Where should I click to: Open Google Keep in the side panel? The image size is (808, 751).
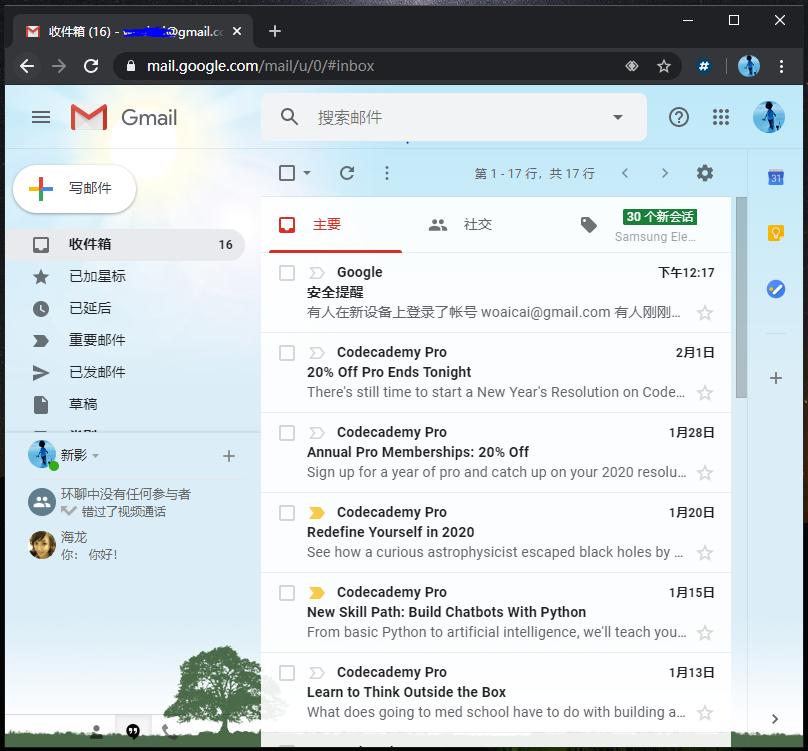[x=775, y=232]
